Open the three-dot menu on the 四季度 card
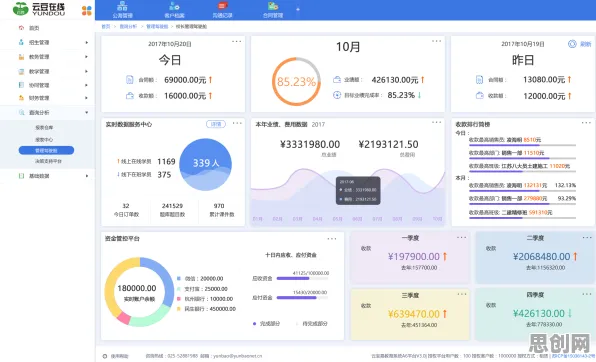The image size is (596, 362). [x=586, y=294]
